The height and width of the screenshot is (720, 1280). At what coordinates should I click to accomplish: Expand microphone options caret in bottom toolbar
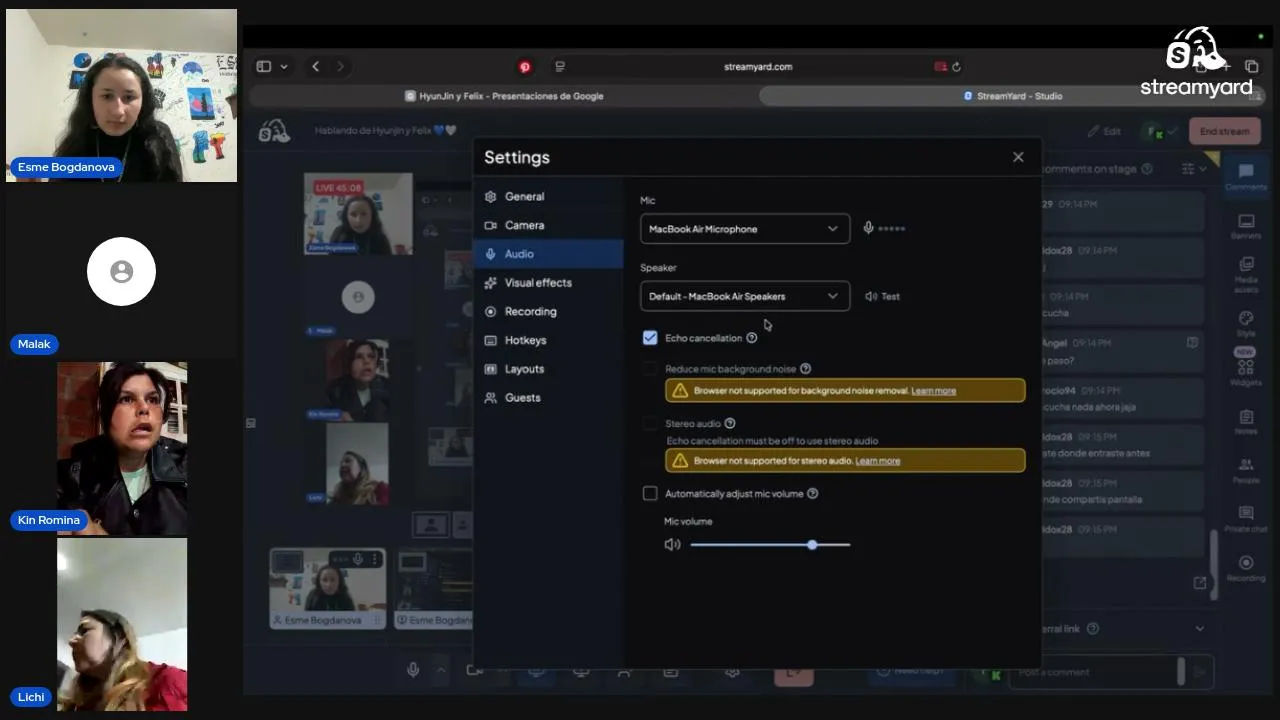click(x=440, y=670)
